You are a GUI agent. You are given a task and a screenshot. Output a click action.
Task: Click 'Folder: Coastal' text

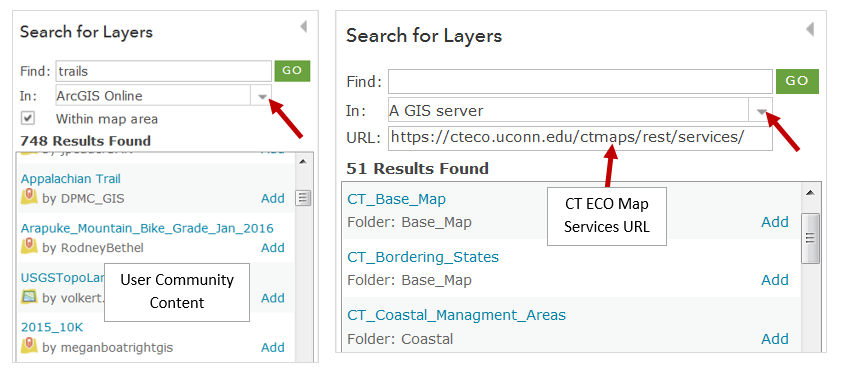(400, 339)
